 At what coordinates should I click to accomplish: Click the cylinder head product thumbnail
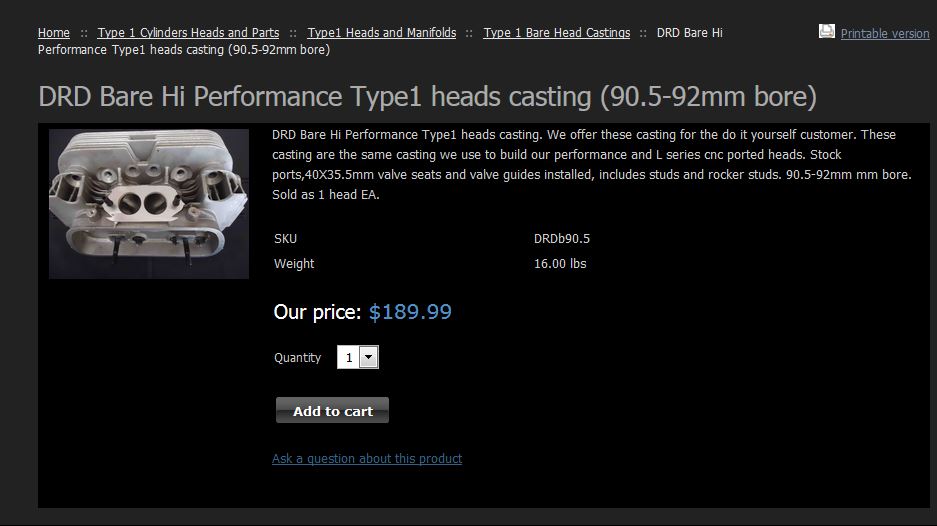coord(149,203)
